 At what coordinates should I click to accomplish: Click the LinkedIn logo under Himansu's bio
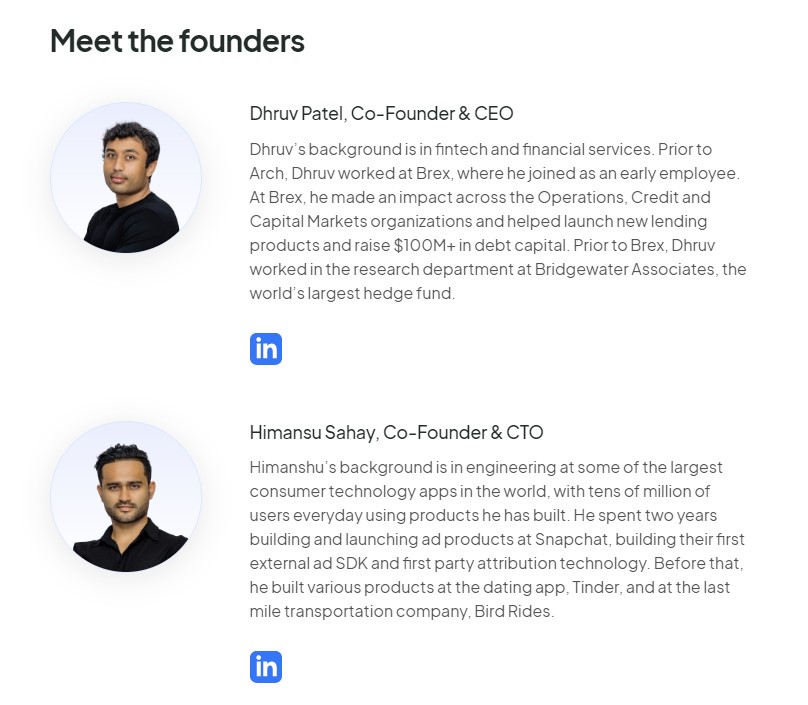[x=265, y=666]
